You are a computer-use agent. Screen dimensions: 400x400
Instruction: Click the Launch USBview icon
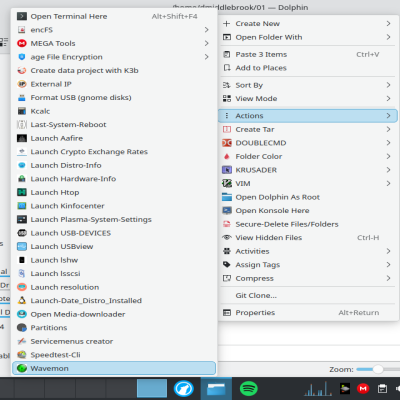point(22,247)
